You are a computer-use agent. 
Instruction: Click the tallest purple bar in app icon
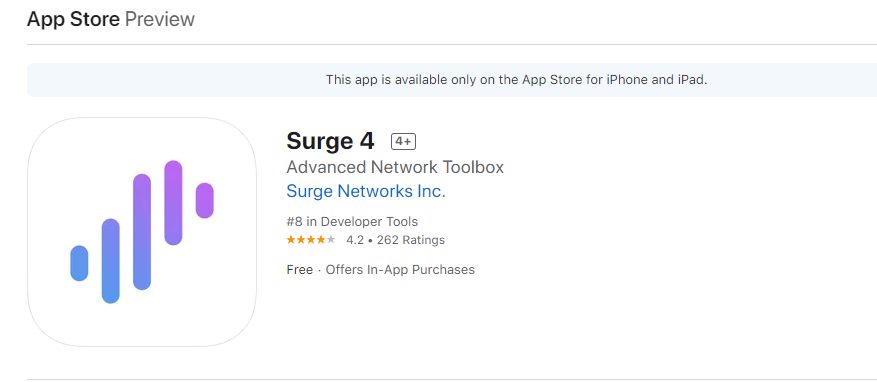[x=173, y=202]
